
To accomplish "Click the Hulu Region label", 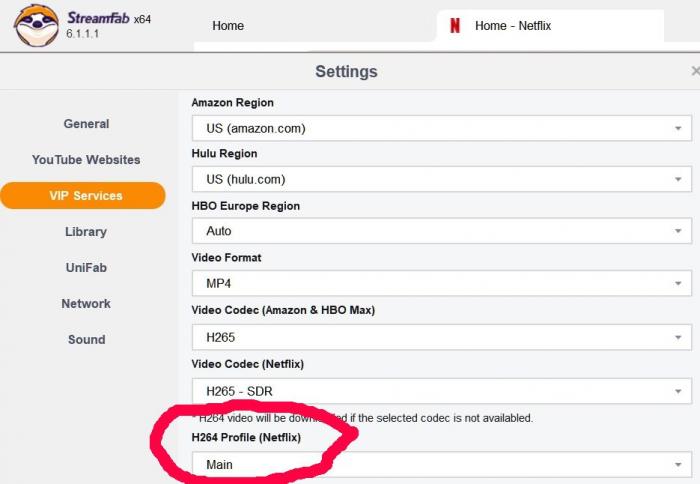I will 225,153.
